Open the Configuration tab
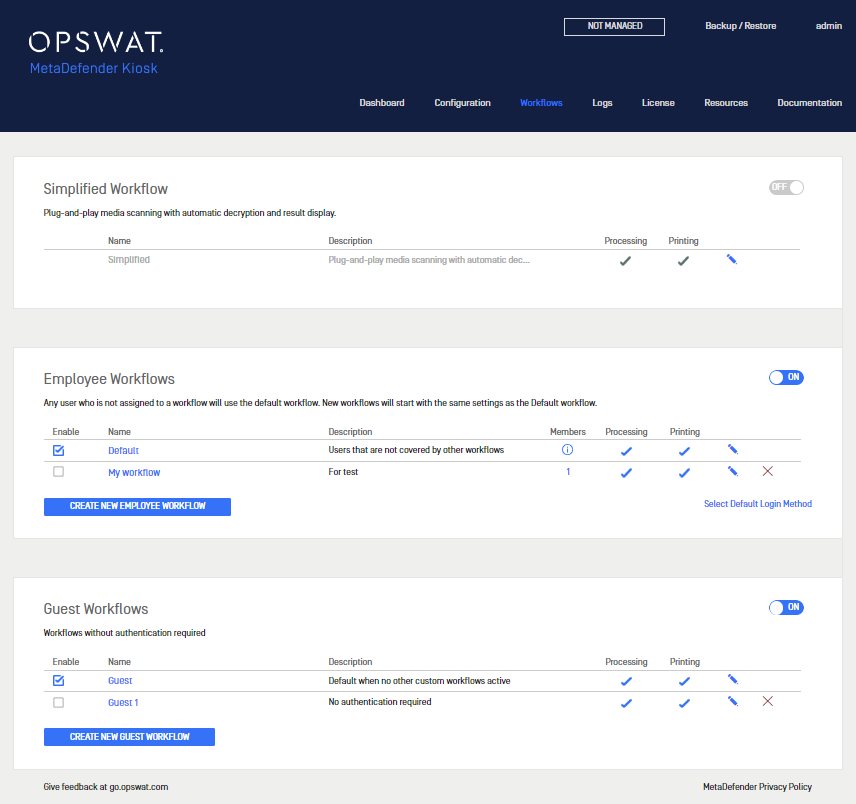This screenshot has height=804, width=856. [x=462, y=103]
